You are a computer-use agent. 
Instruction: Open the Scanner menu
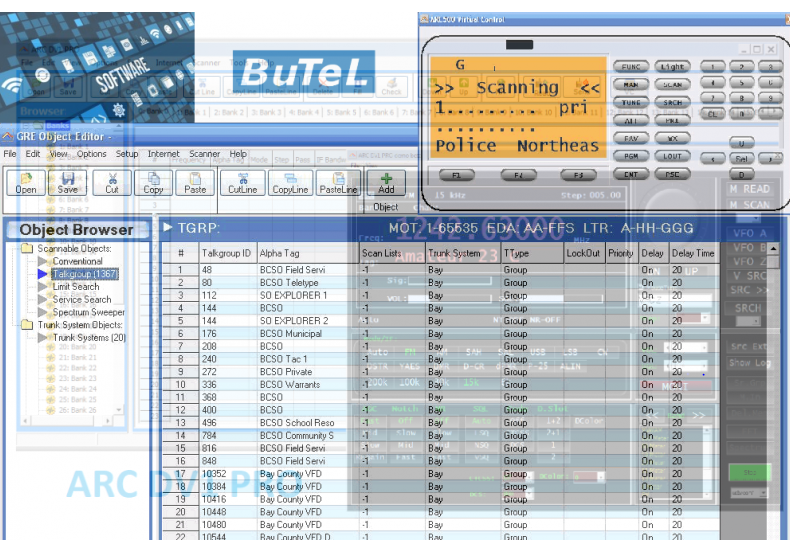(204, 154)
